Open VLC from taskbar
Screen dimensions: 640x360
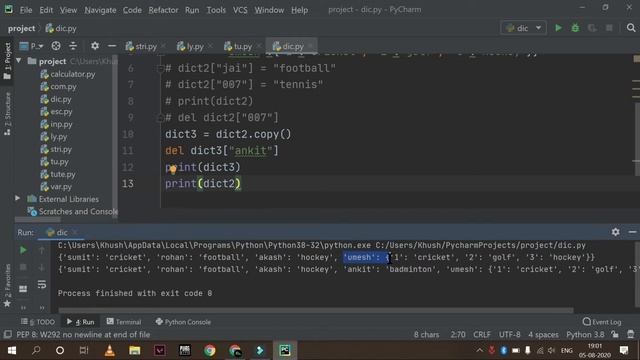(109, 350)
